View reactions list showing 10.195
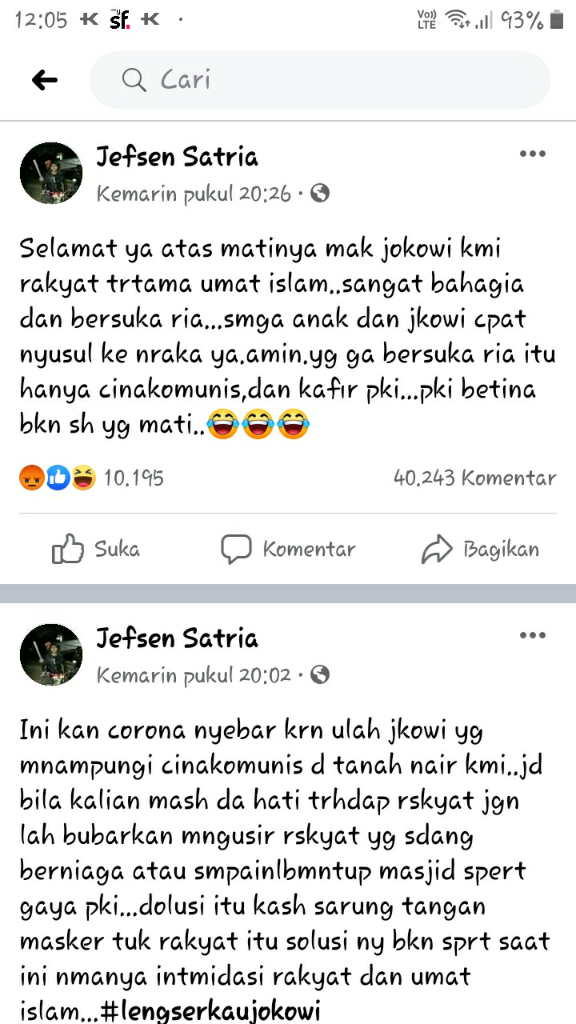 (91, 479)
